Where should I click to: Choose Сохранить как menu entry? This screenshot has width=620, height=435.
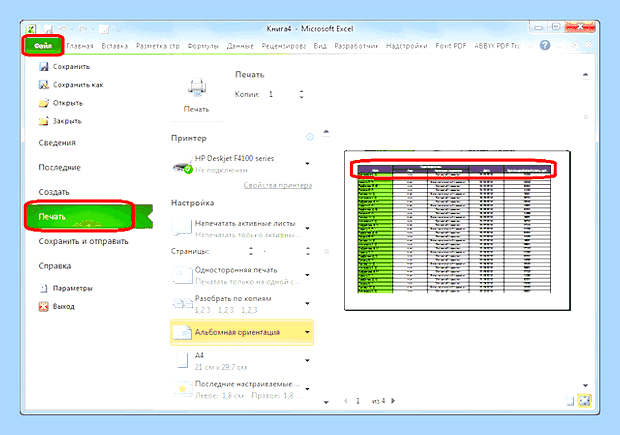point(78,85)
